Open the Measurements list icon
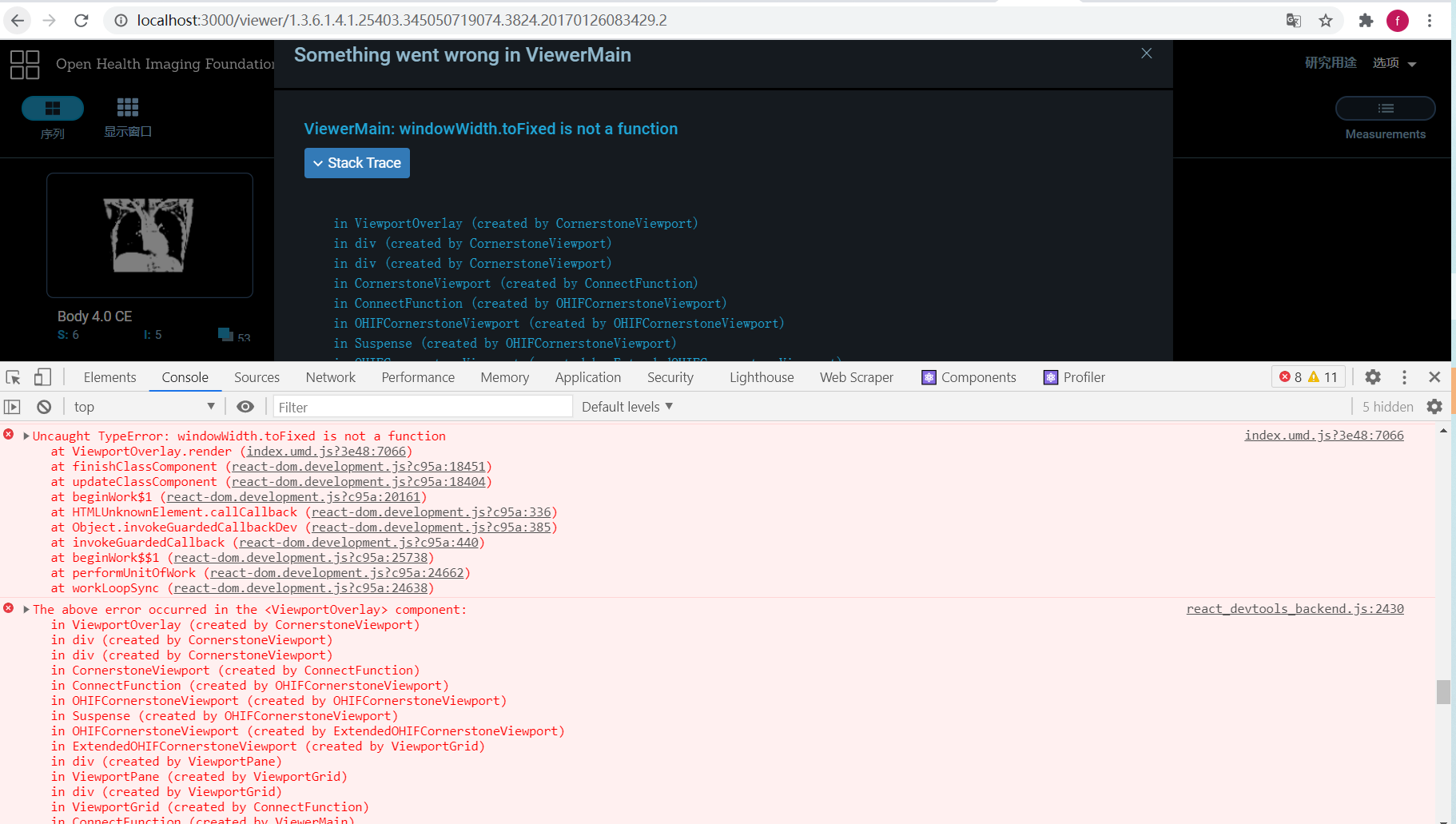The image size is (1456, 824). (x=1385, y=108)
